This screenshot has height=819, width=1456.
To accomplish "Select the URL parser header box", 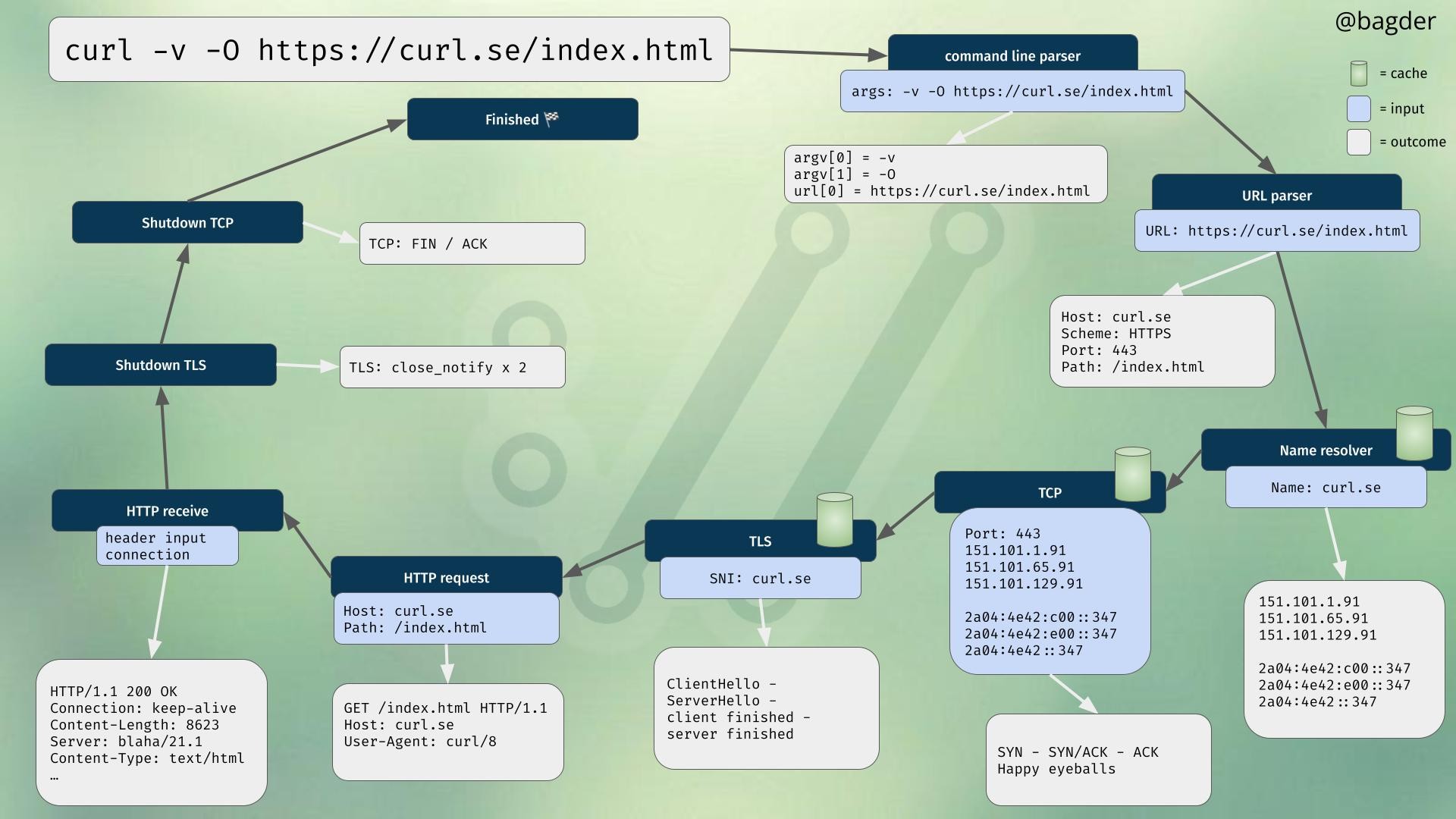I will point(1276,194).
